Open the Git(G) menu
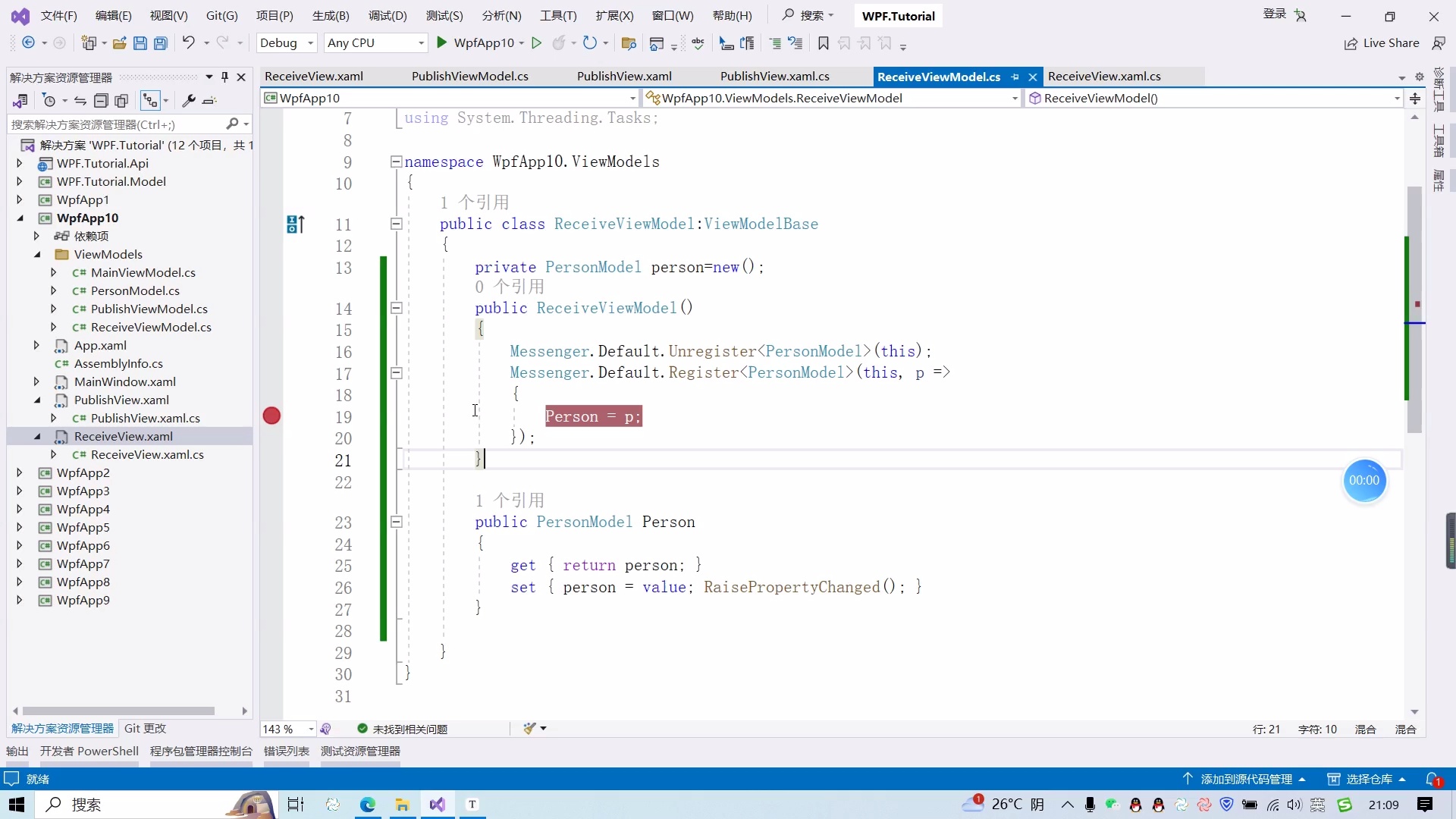This screenshot has width=1456, height=819. tap(221, 15)
